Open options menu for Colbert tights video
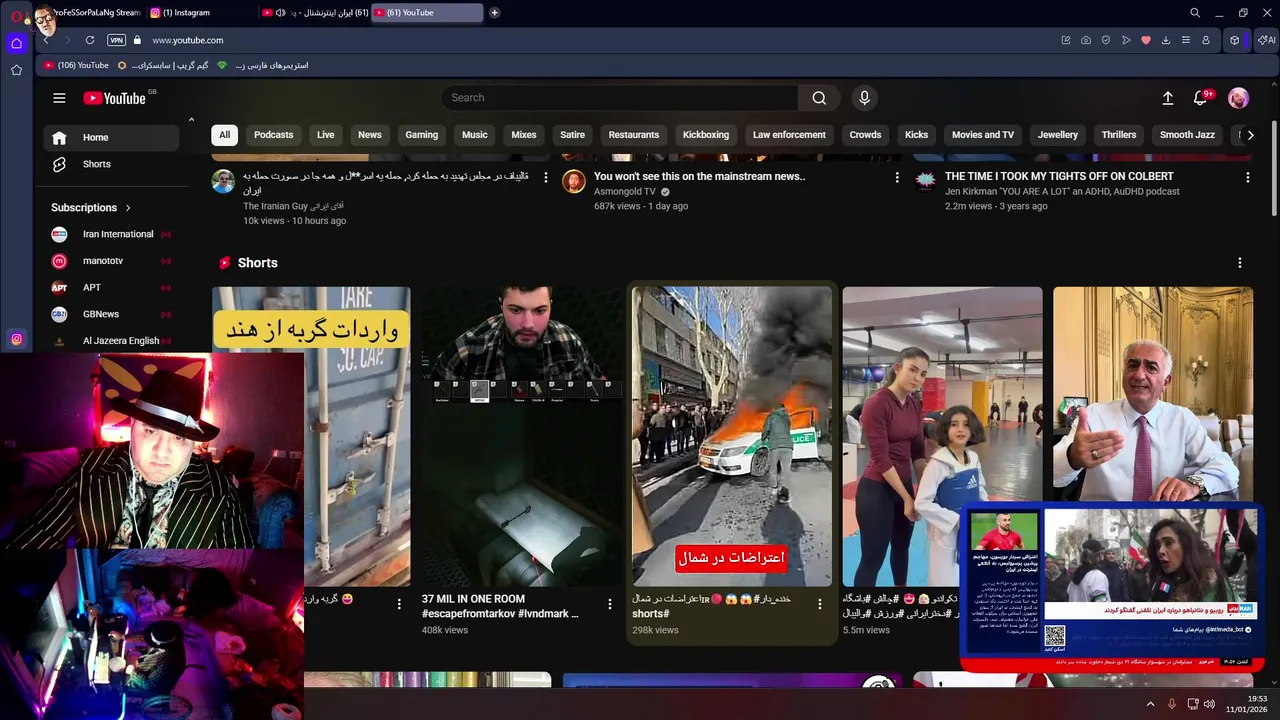This screenshot has width=1280, height=720. click(1247, 177)
